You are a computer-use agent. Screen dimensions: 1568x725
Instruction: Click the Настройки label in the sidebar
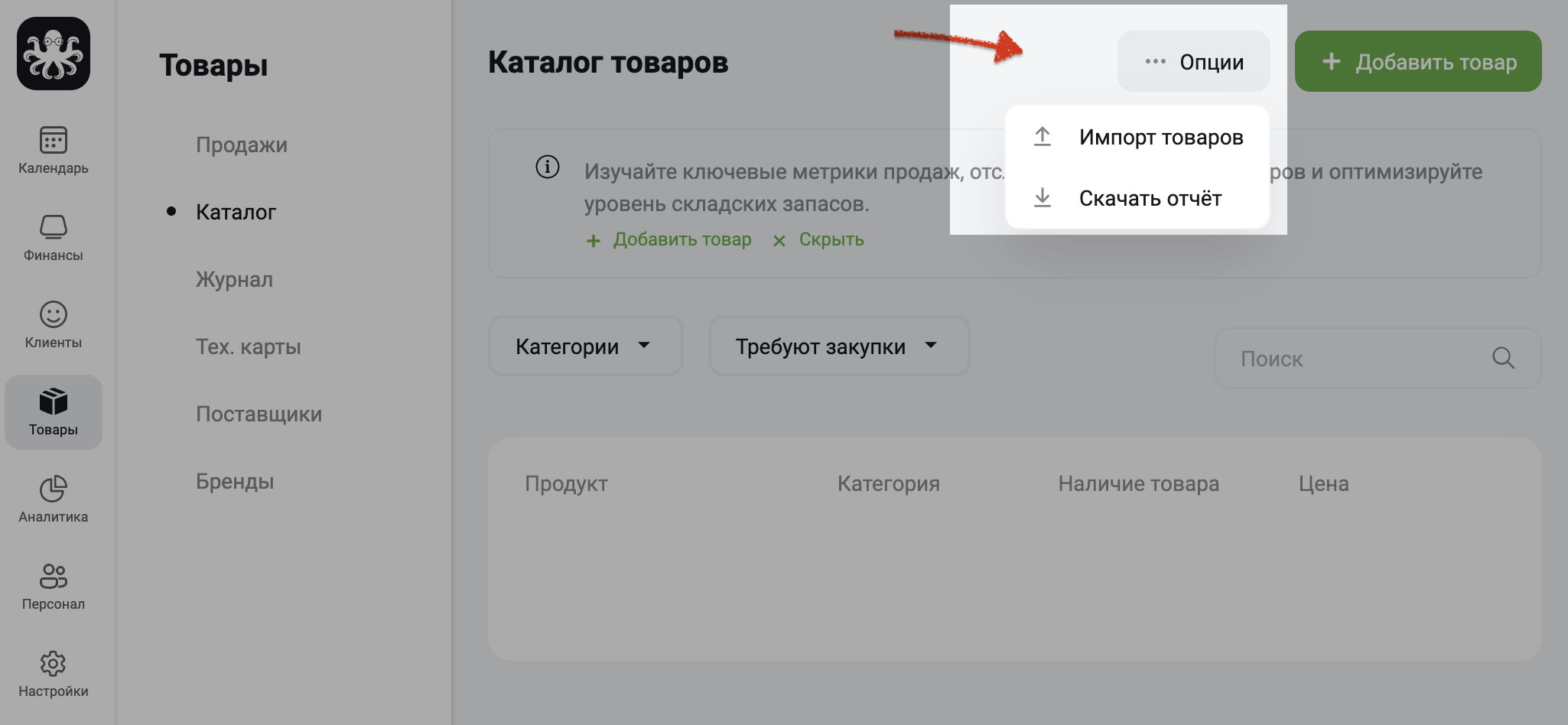point(54,691)
